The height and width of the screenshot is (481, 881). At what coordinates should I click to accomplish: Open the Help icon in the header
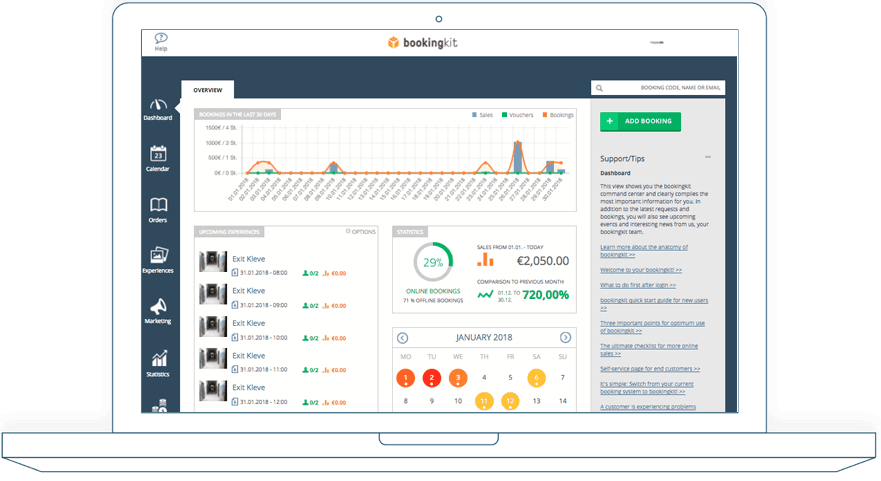point(161,41)
